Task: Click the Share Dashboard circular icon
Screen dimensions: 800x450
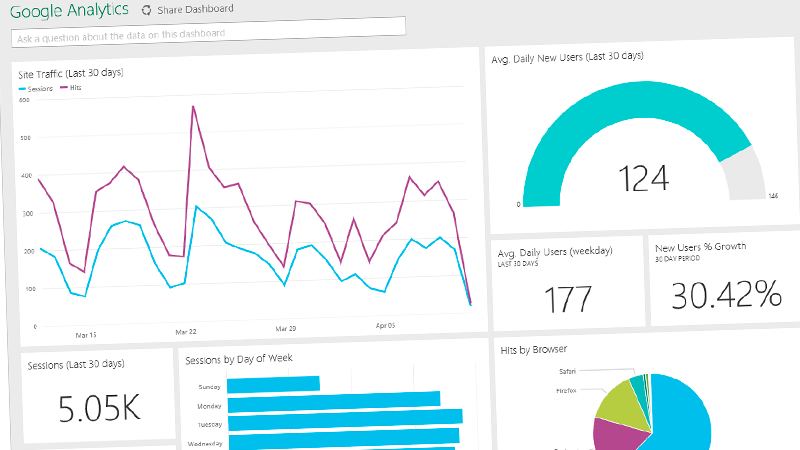Action: point(147,10)
